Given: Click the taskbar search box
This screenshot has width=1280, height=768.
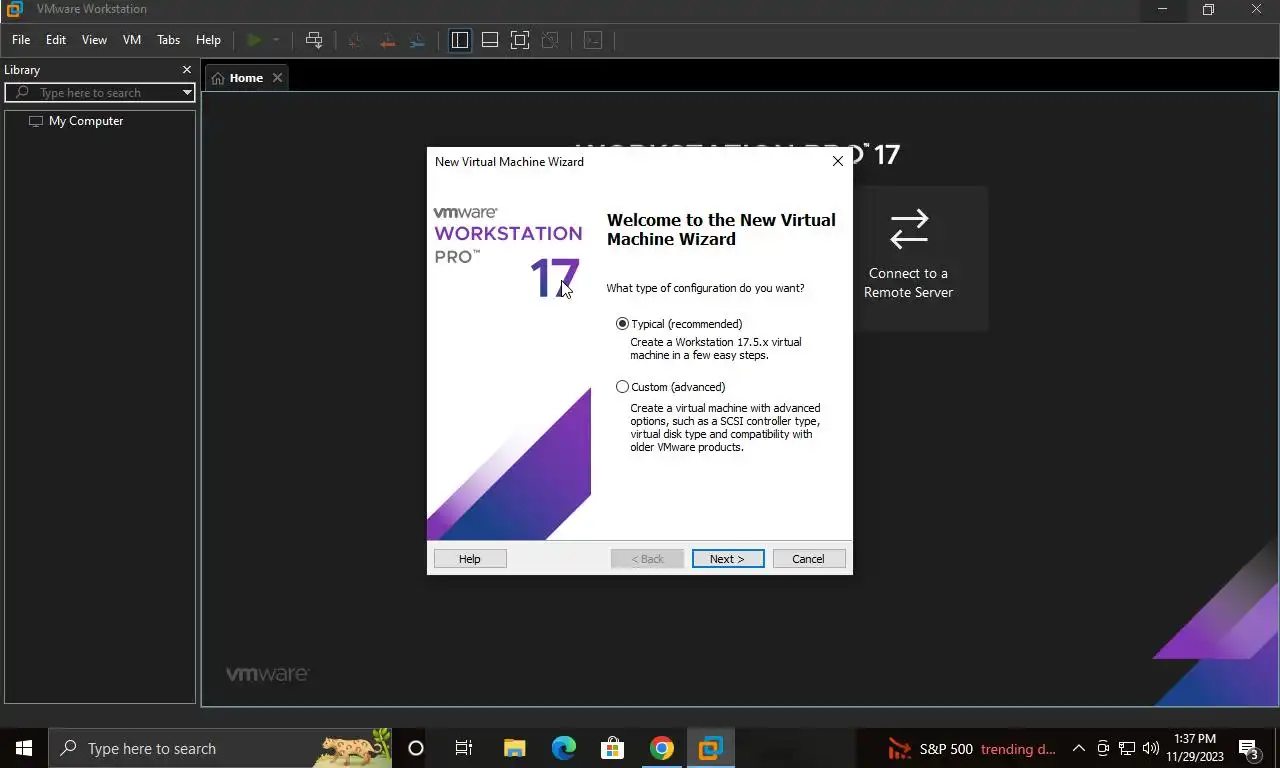Looking at the screenshot, I should [221, 748].
